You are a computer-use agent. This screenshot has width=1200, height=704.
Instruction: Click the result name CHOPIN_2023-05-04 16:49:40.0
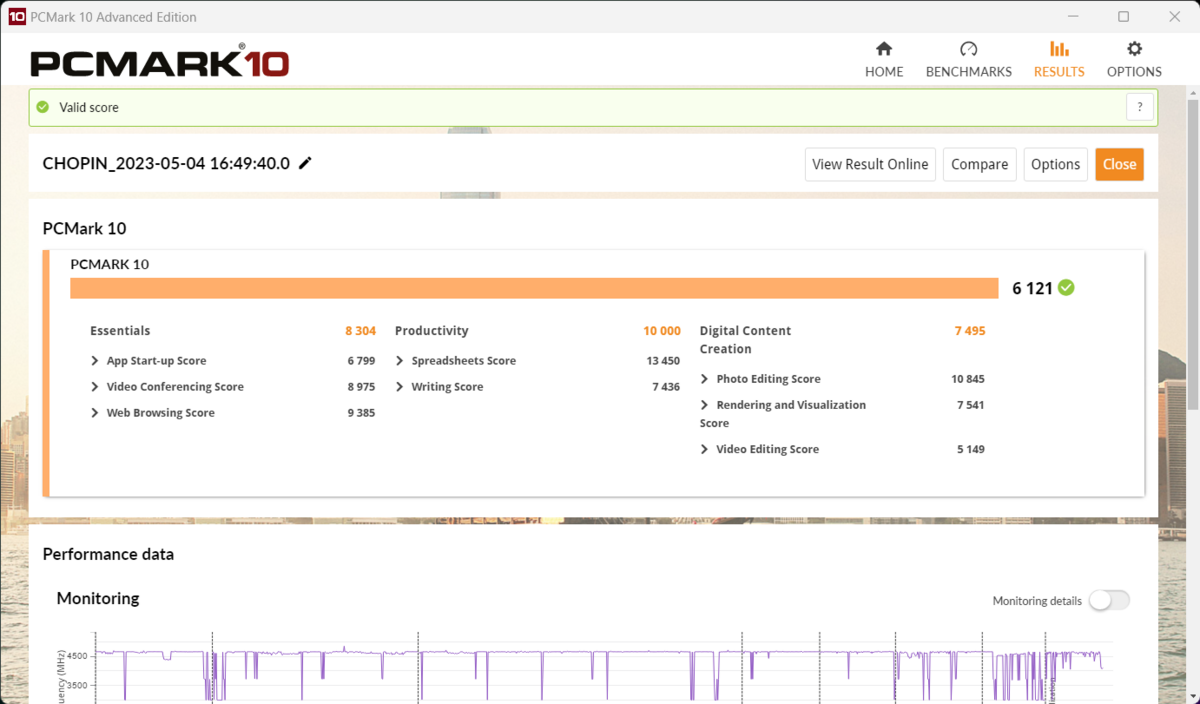click(x=166, y=163)
